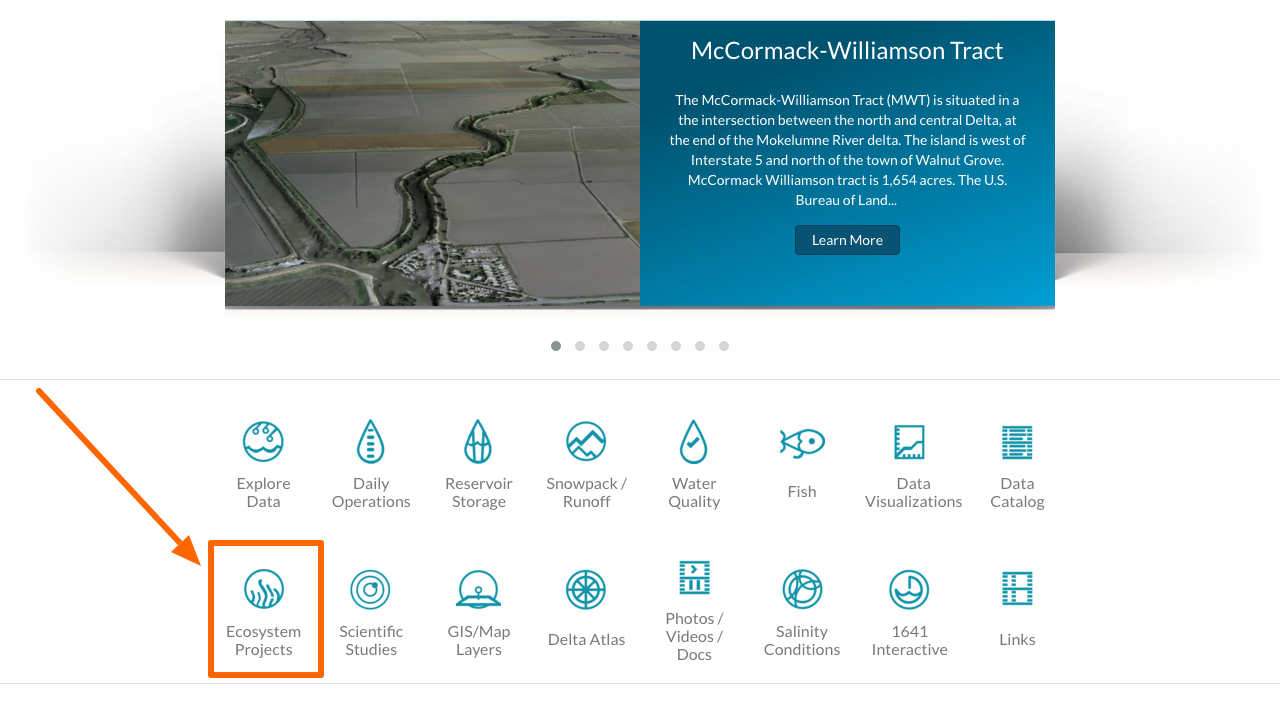Open the Data Visualizations chart icon
Screen dimensions: 1280x705
coord(910,441)
